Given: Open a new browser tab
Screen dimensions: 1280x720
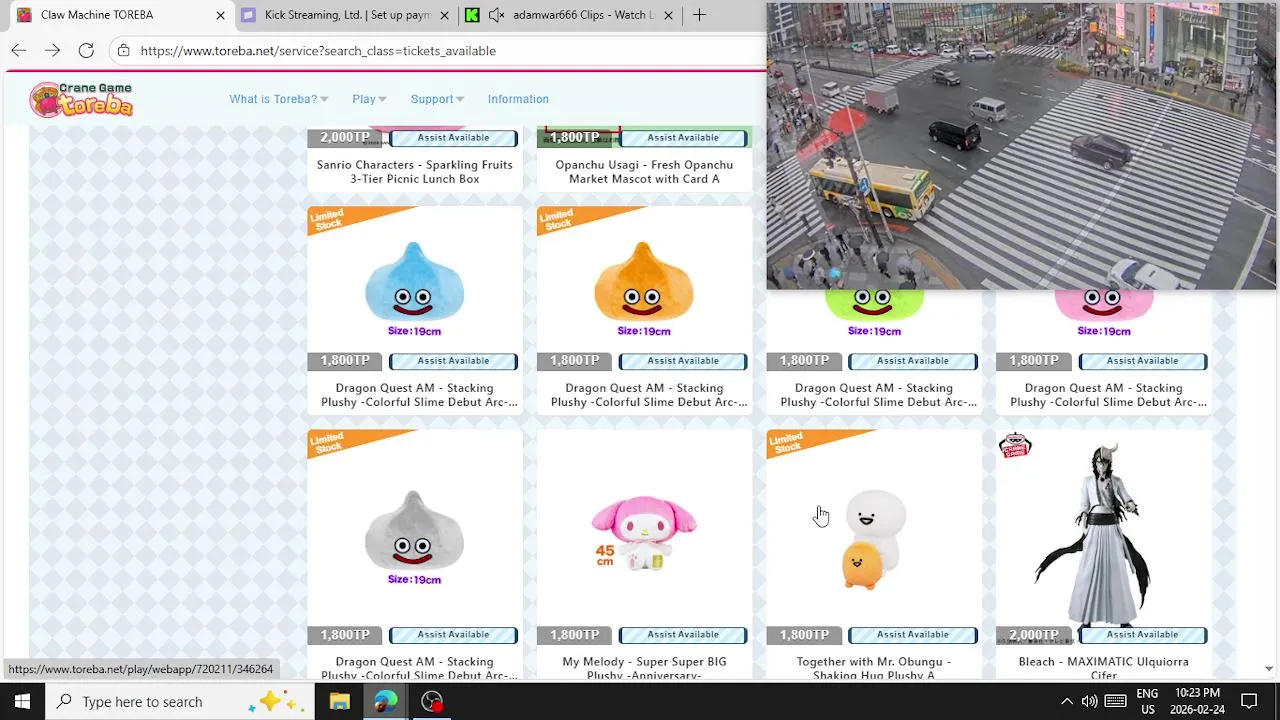Looking at the screenshot, I should 699,15.
